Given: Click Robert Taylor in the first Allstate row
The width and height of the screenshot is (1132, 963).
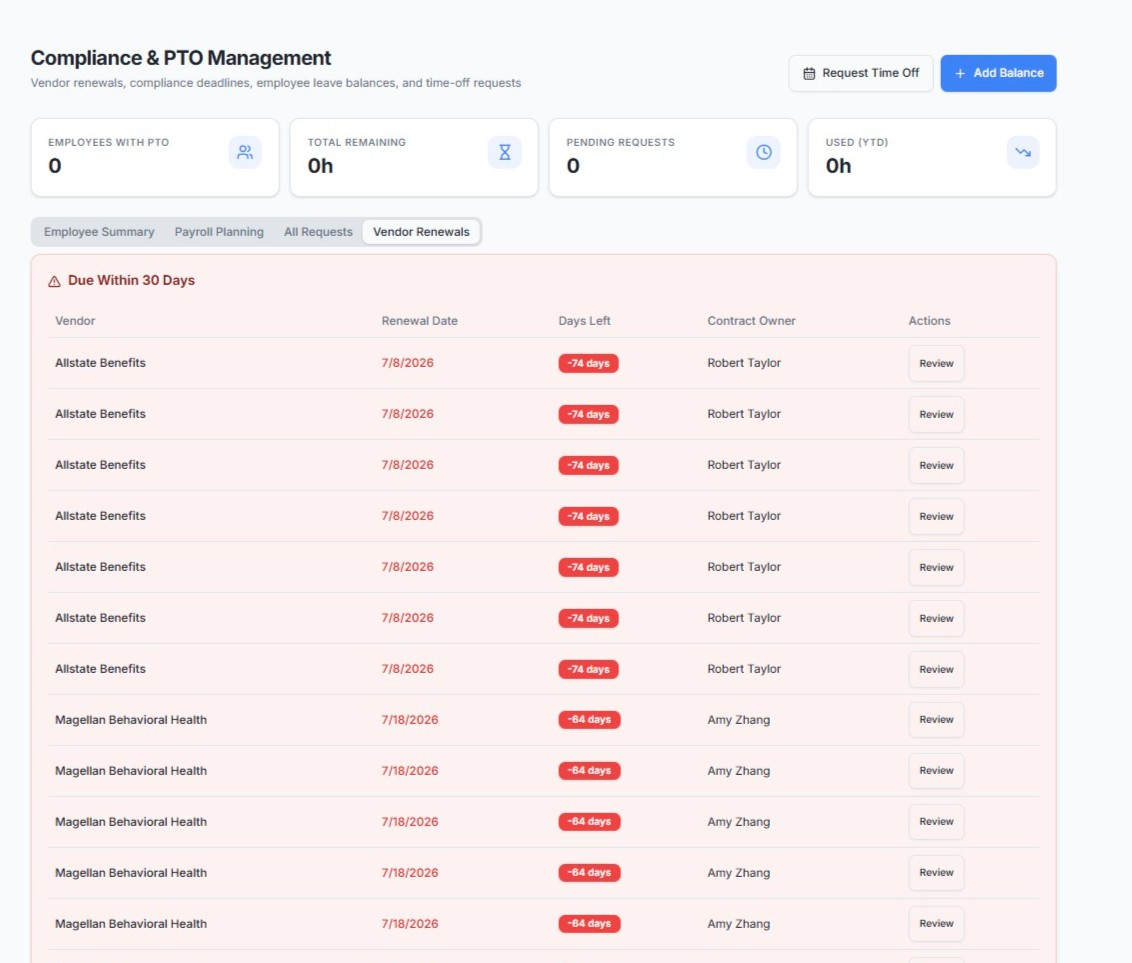Looking at the screenshot, I should click(x=744, y=363).
